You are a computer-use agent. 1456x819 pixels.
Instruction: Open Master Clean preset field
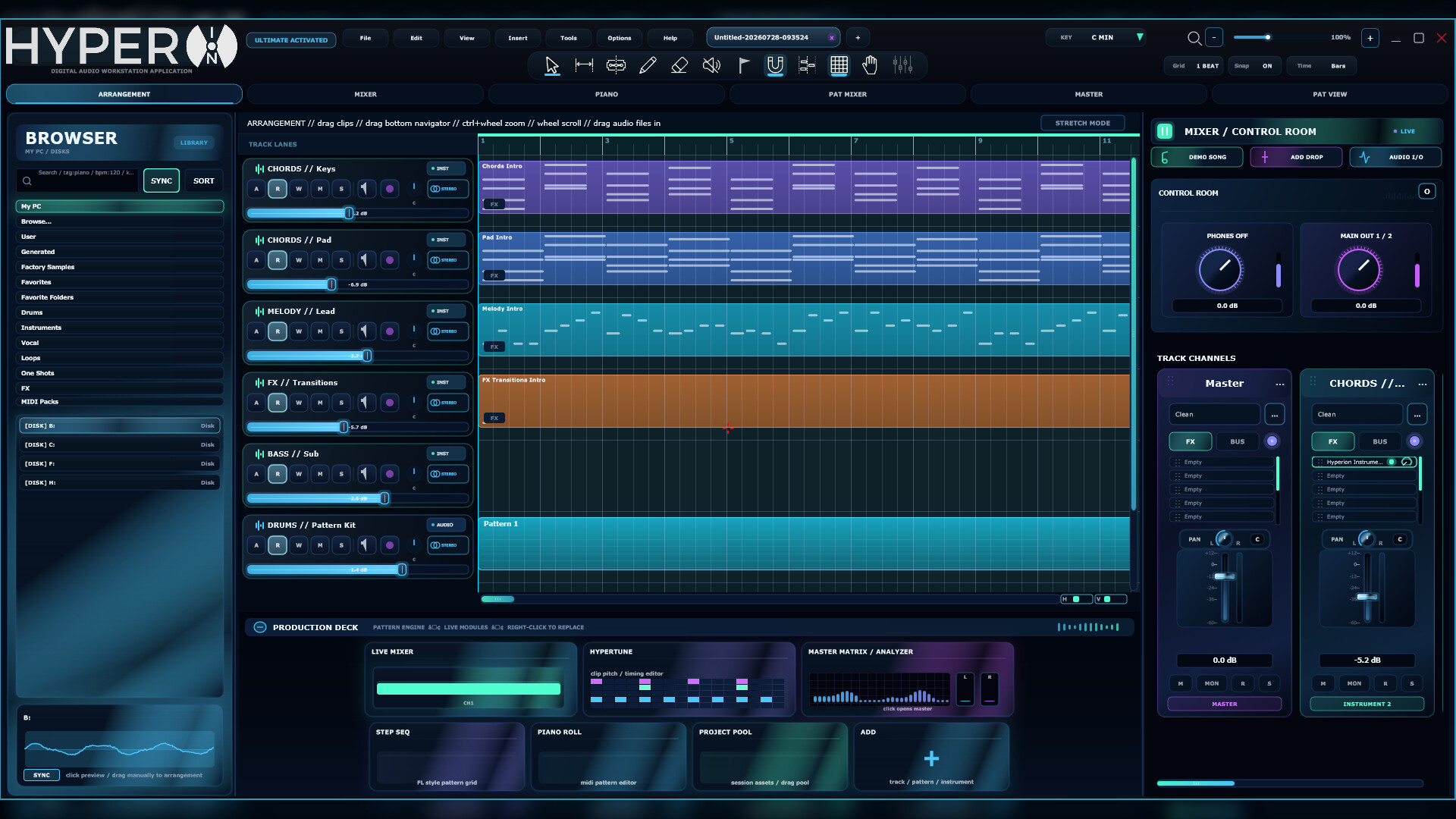[1213, 415]
